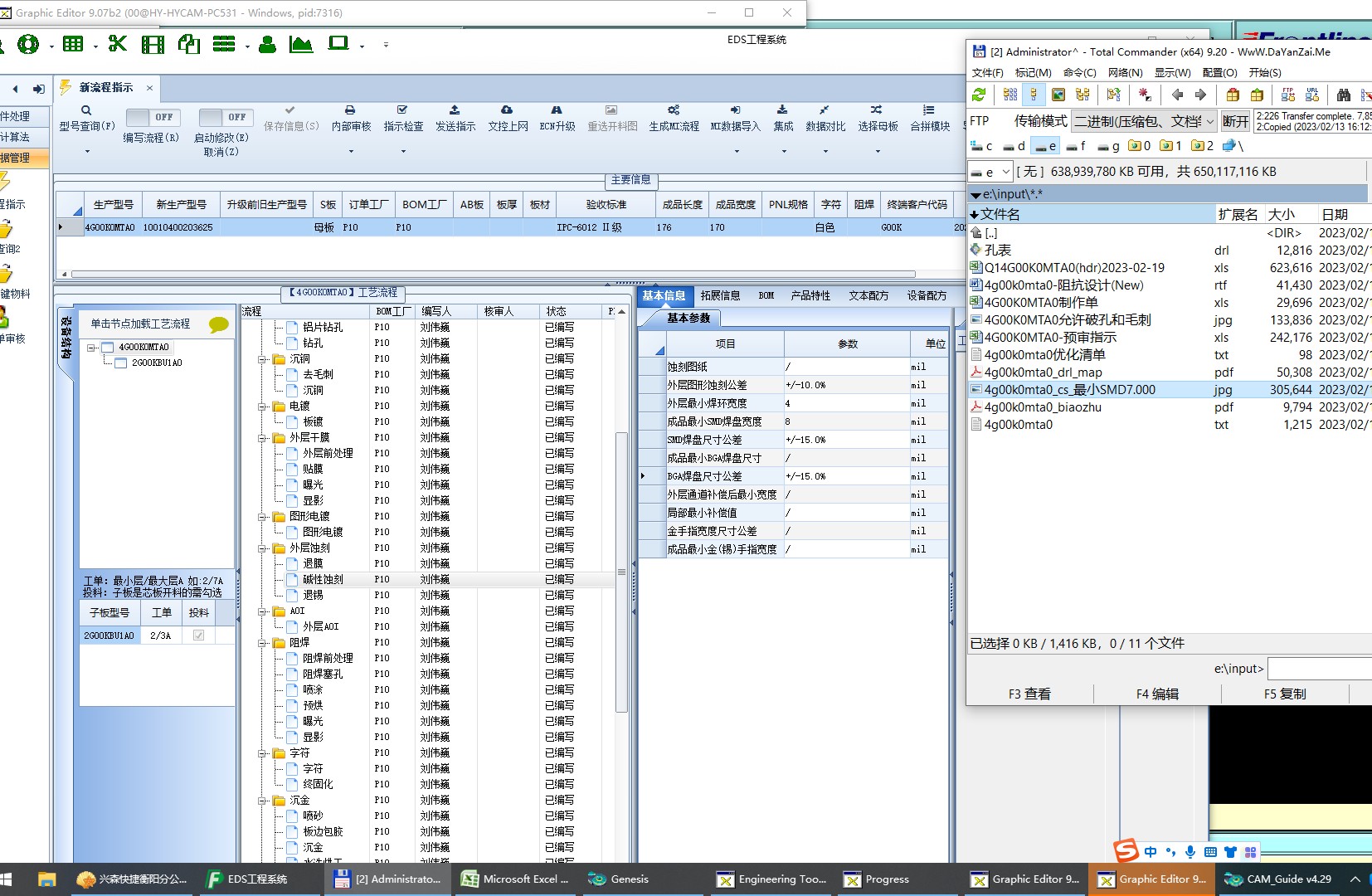Click the scissors icon in EDS top toolbar
The image size is (1372, 896).
click(x=118, y=44)
